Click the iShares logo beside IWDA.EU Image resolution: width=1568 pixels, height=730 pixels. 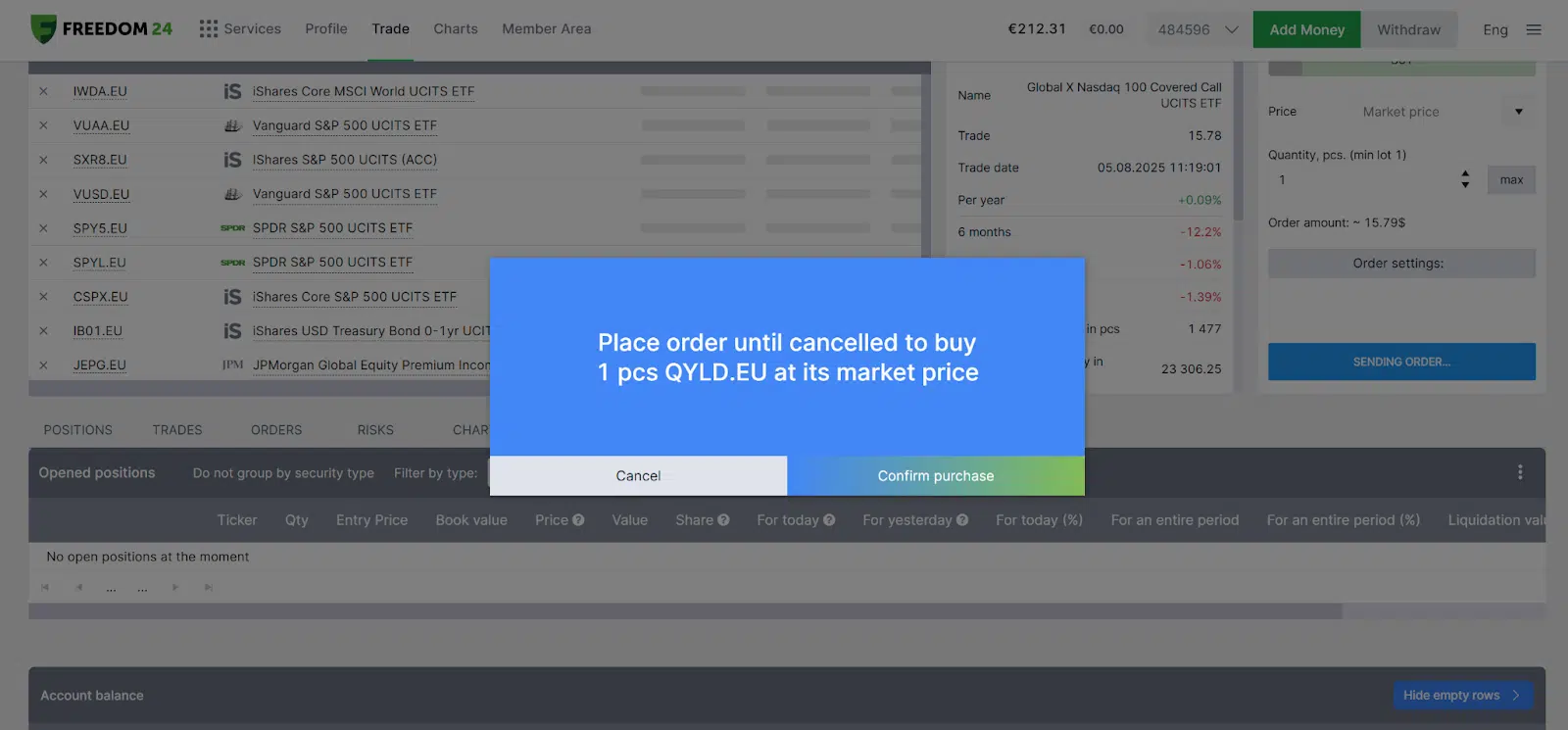(x=232, y=91)
